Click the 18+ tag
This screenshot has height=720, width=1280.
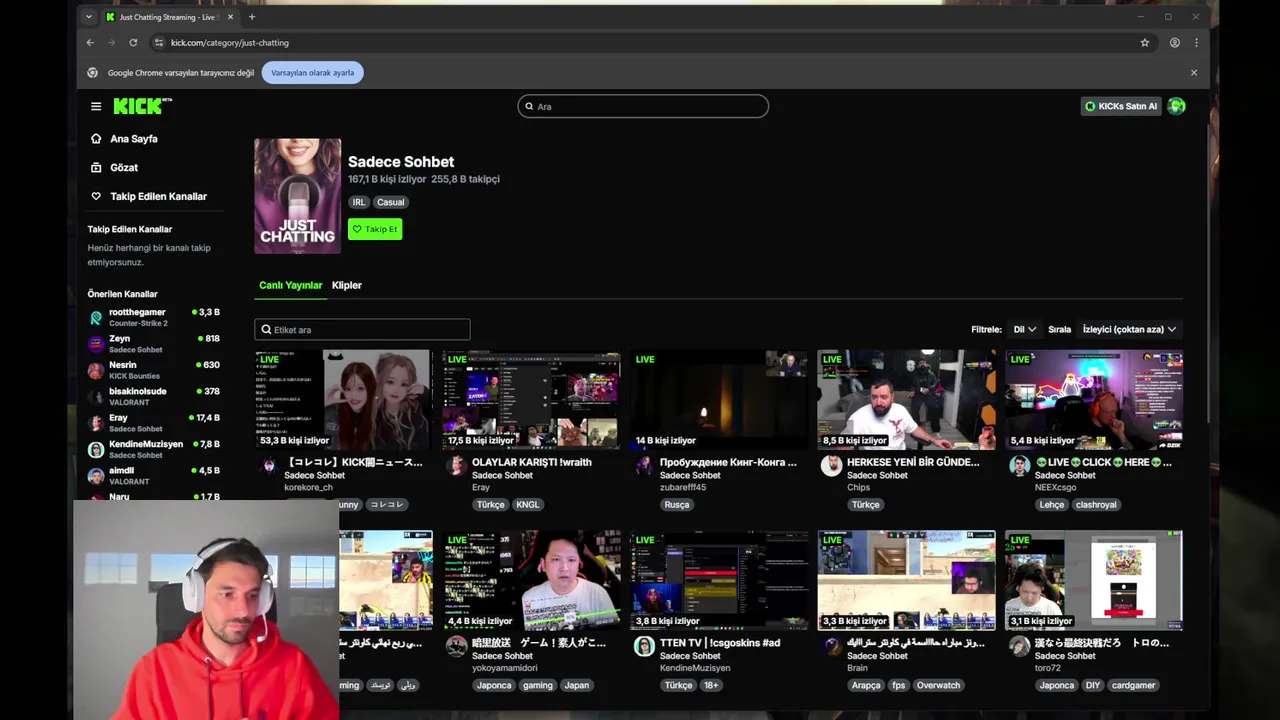tap(710, 686)
